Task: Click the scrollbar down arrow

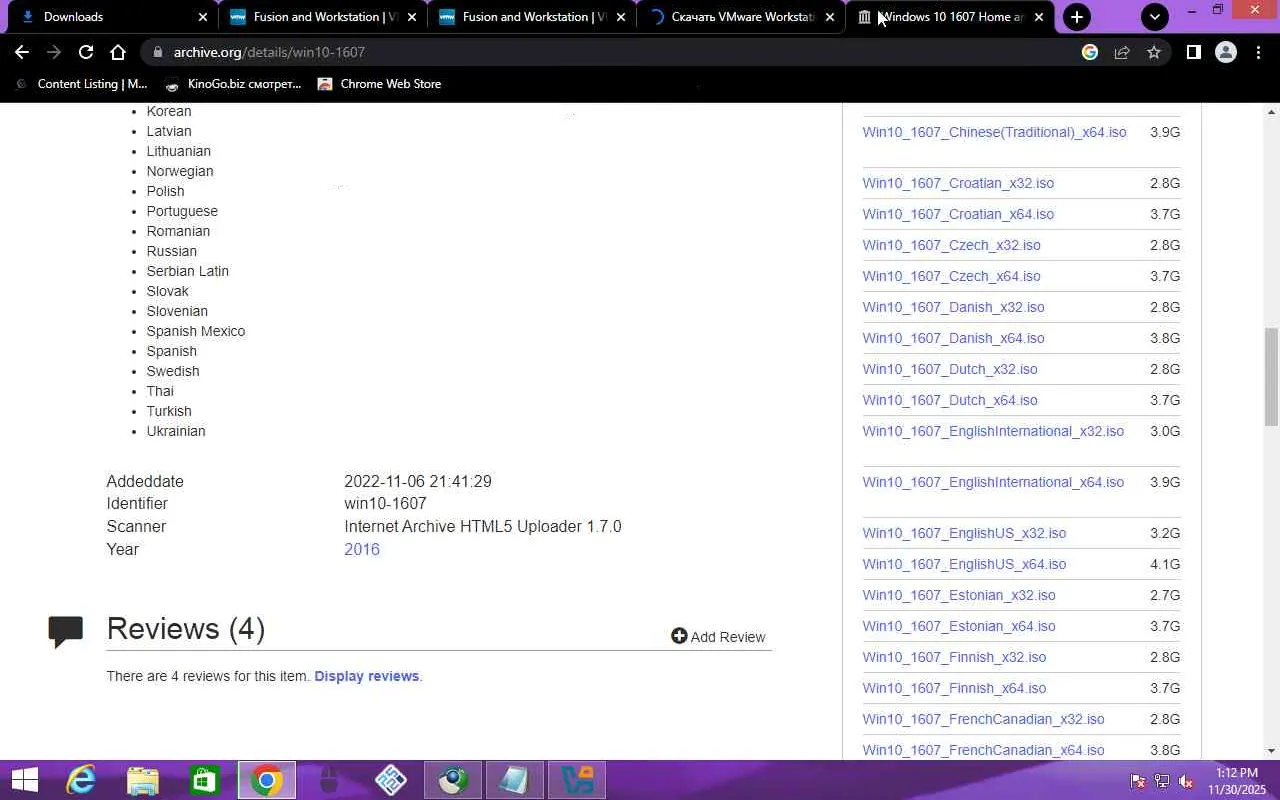Action: (x=1271, y=751)
